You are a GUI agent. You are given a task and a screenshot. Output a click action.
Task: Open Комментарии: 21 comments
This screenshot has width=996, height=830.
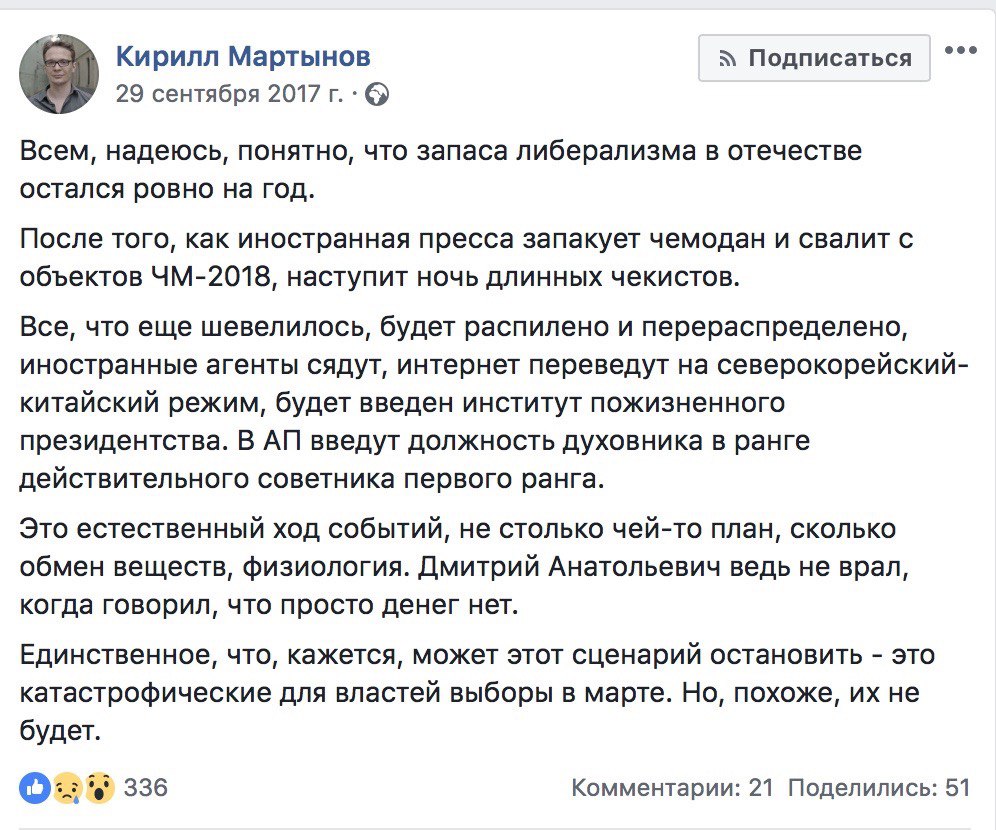672,788
